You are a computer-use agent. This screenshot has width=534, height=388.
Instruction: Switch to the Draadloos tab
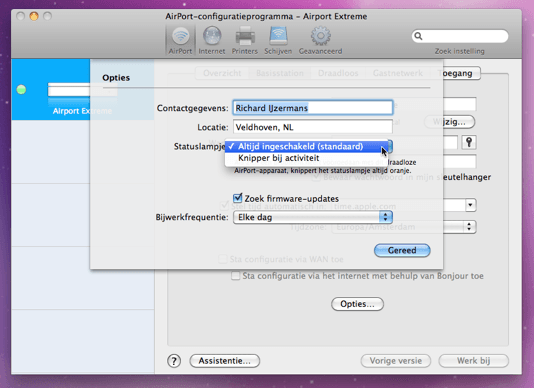click(338, 73)
